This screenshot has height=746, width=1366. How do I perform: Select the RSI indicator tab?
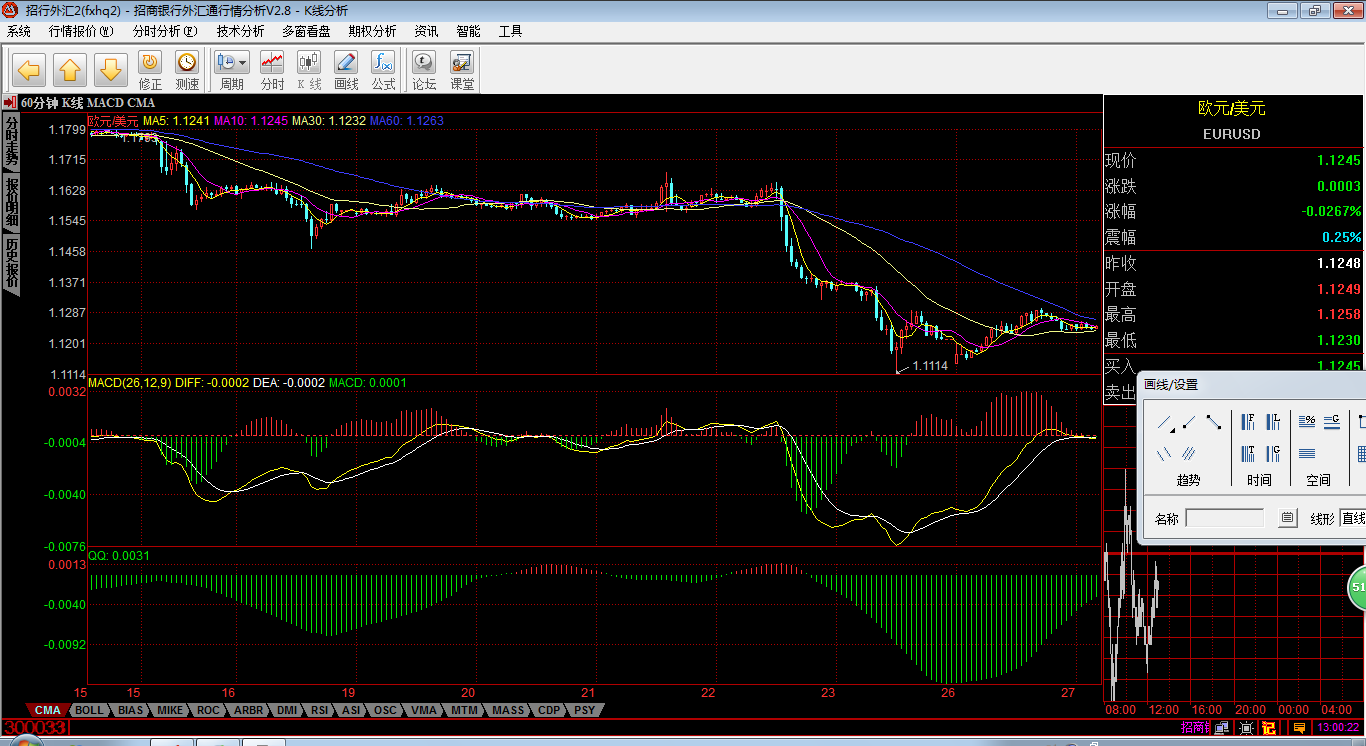319,710
